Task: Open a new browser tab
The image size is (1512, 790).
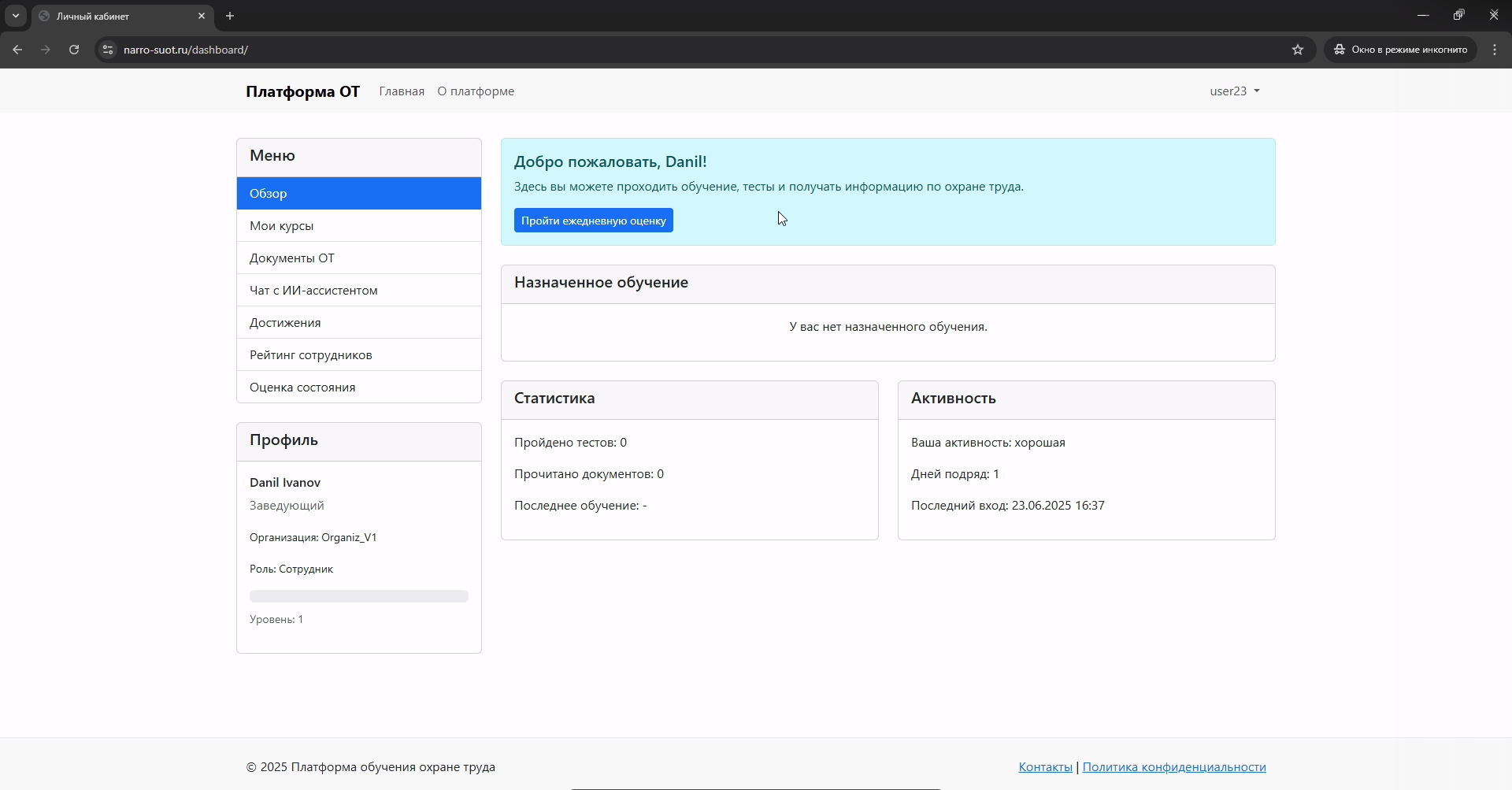Action: coord(229,16)
